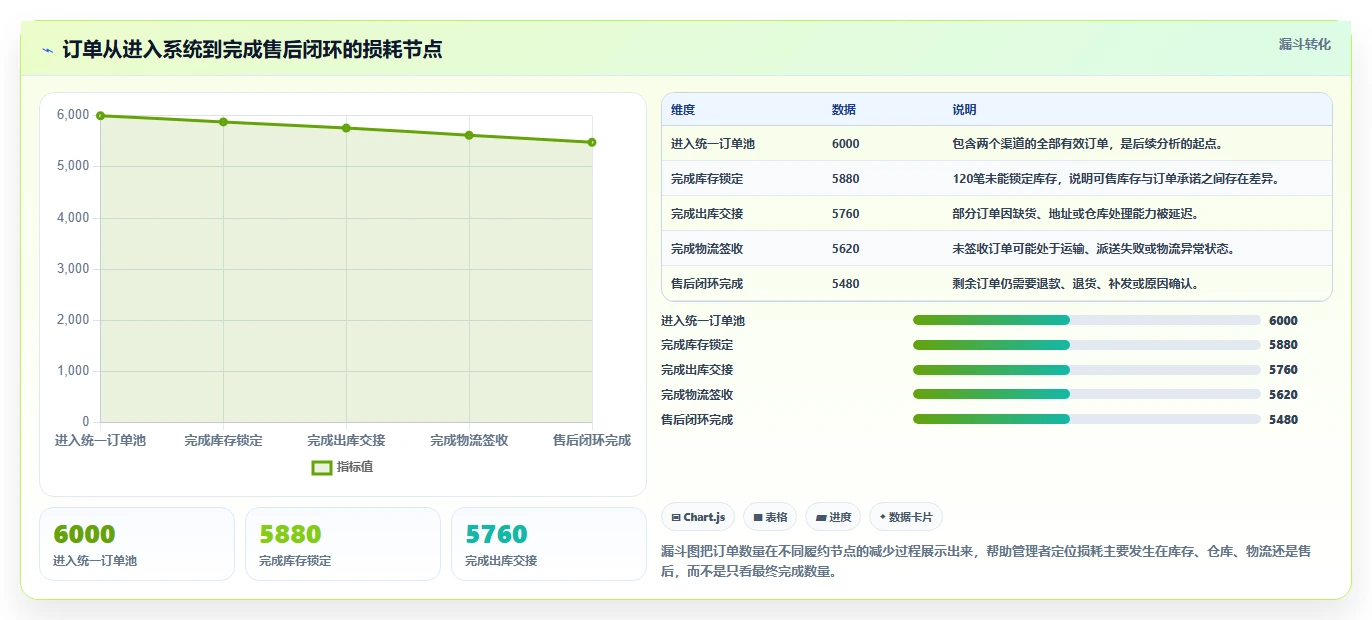Viewport: 1372px width, 620px height.
Task: Open the 5880 完成库存锁定 stat card
Action: click(x=343, y=544)
